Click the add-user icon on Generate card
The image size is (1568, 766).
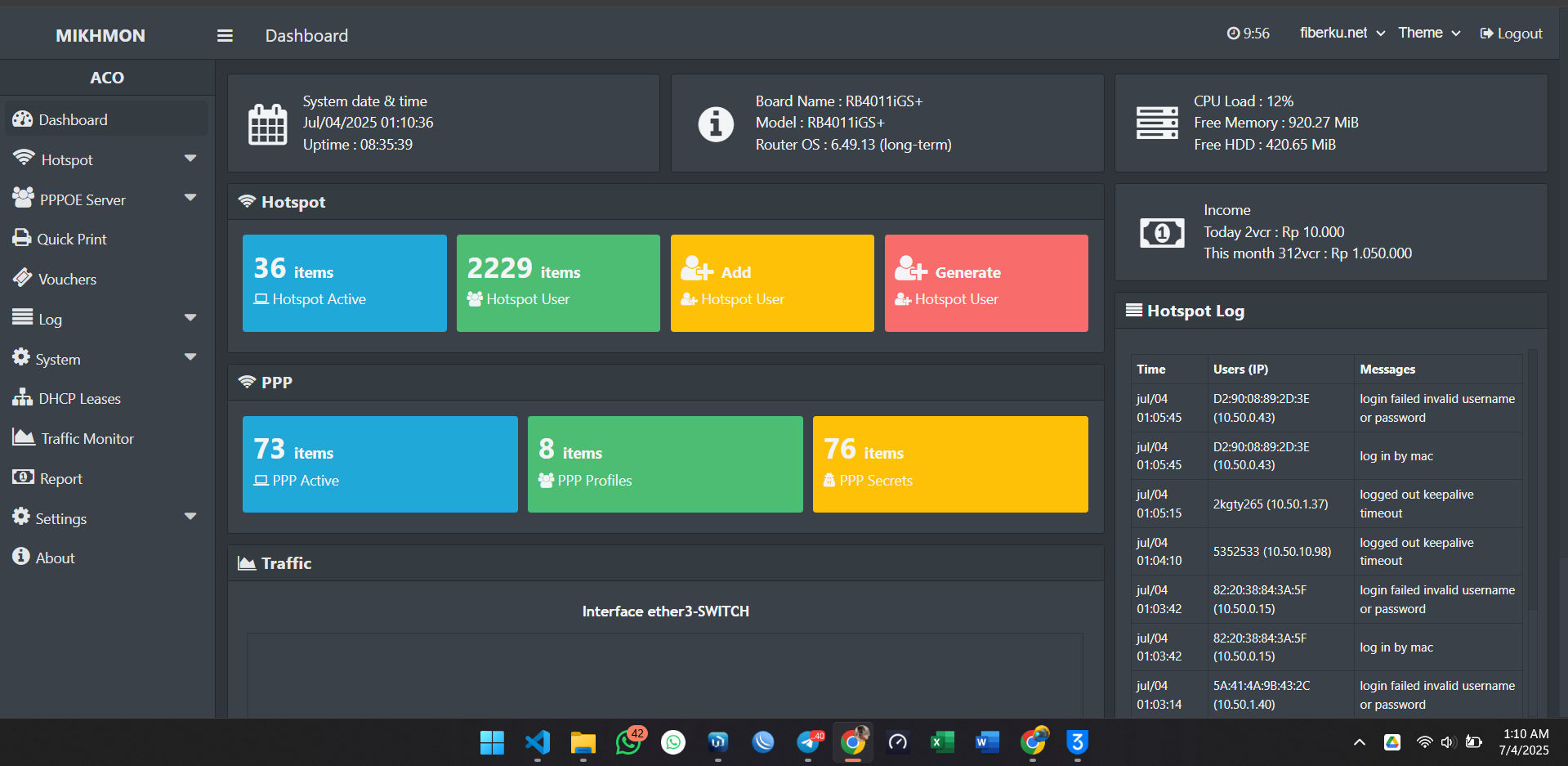click(911, 268)
